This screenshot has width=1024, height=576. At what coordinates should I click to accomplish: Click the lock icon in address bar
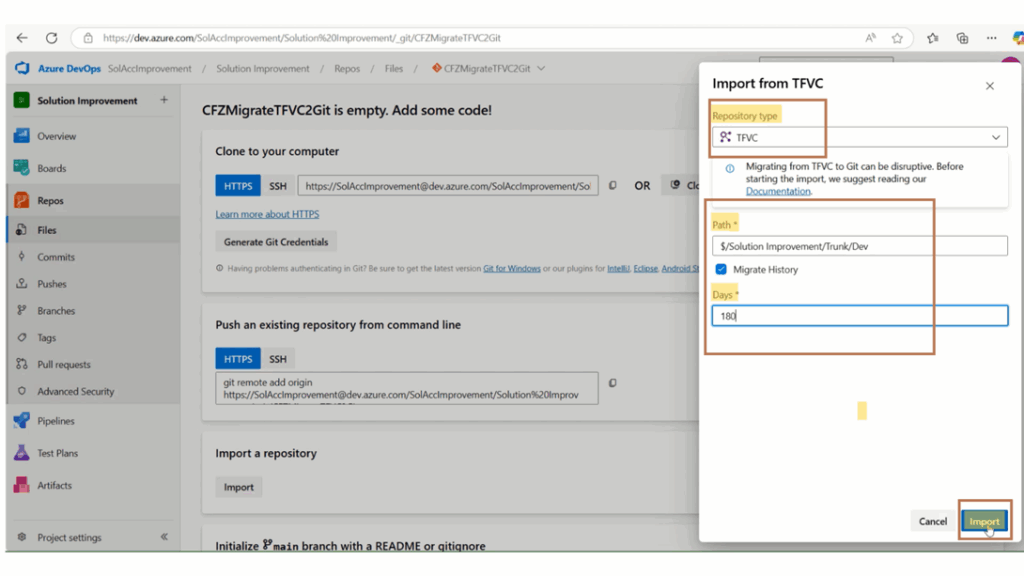point(88,38)
